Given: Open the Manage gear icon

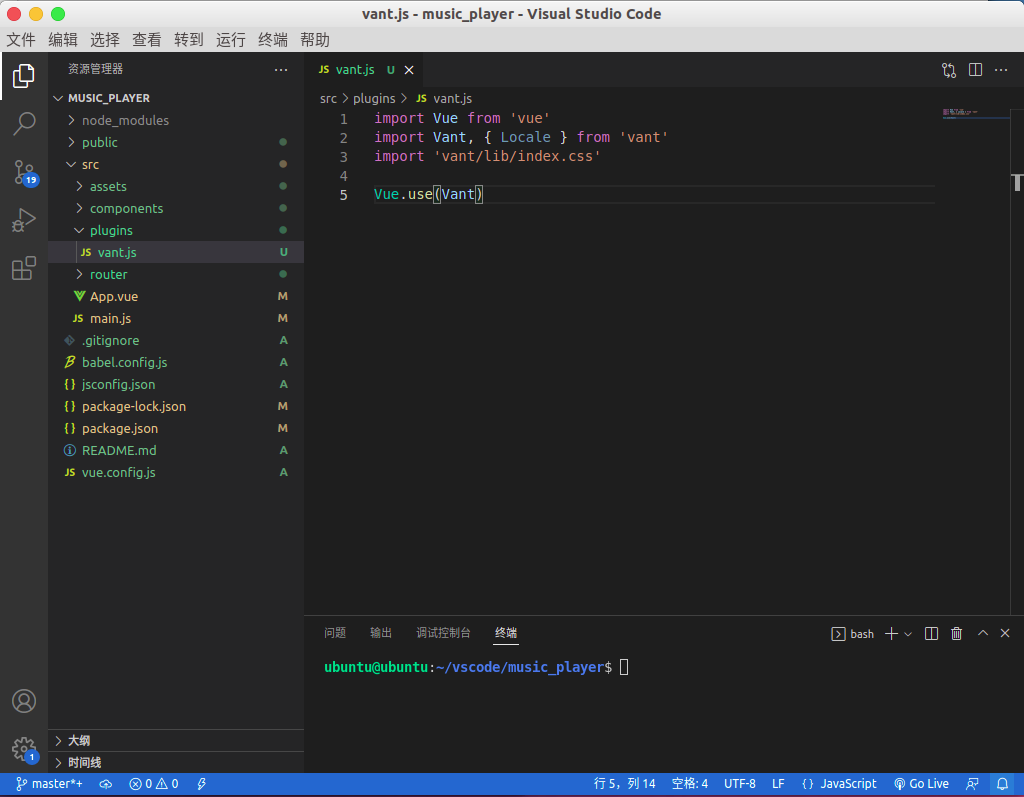Looking at the screenshot, I should (x=25, y=749).
